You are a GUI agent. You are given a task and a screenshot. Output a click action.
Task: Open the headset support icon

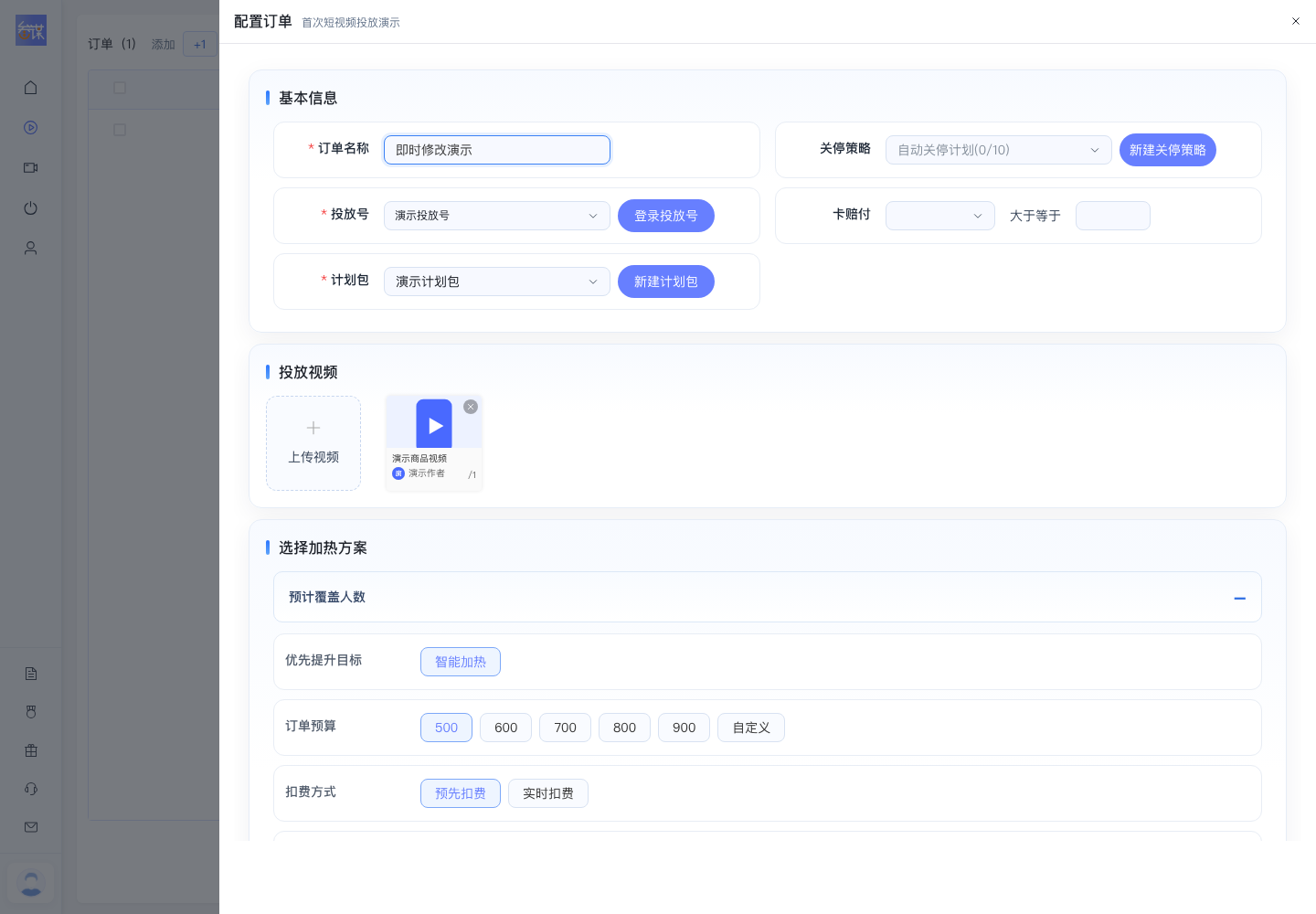[31, 789]
